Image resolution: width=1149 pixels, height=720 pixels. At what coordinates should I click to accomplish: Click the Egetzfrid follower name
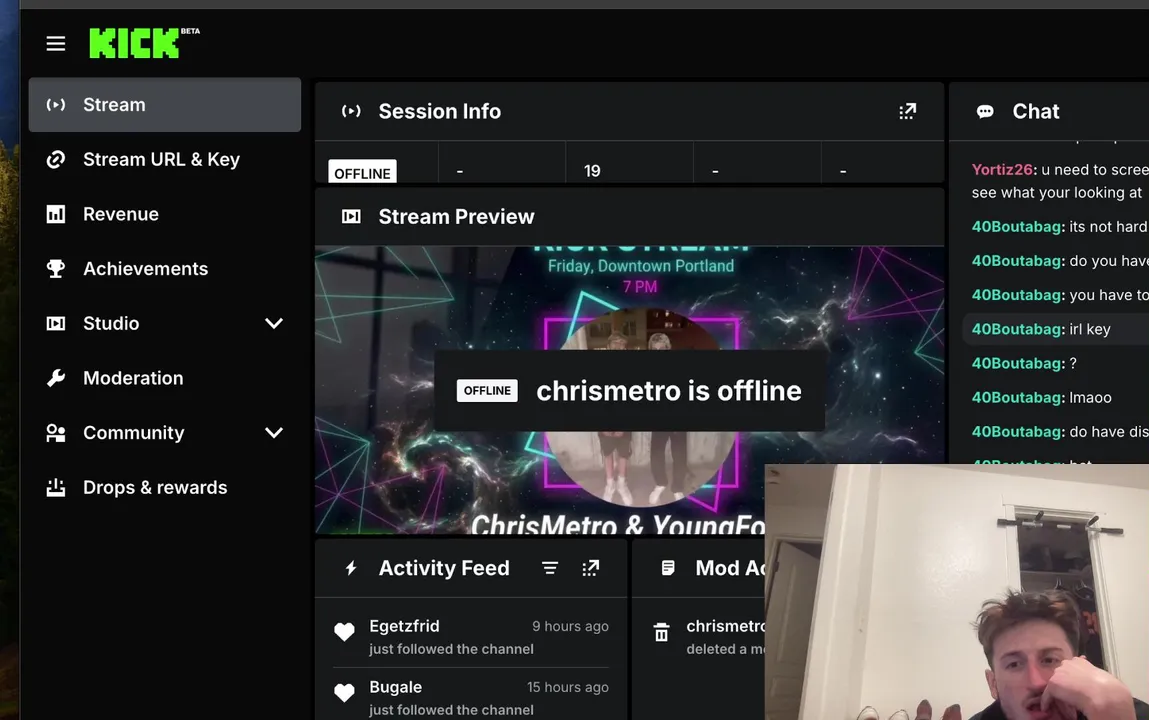(x=404, y=626)
